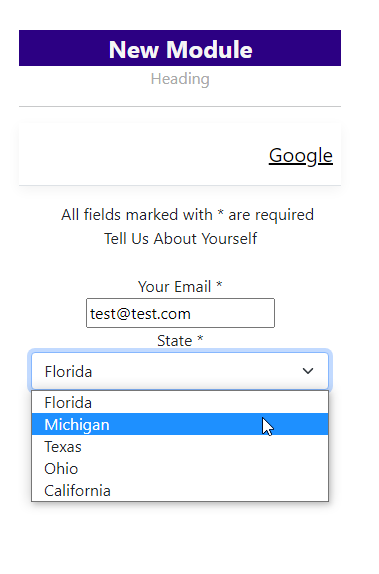
Task: Select Michigan from the State list
Action: 180,424
